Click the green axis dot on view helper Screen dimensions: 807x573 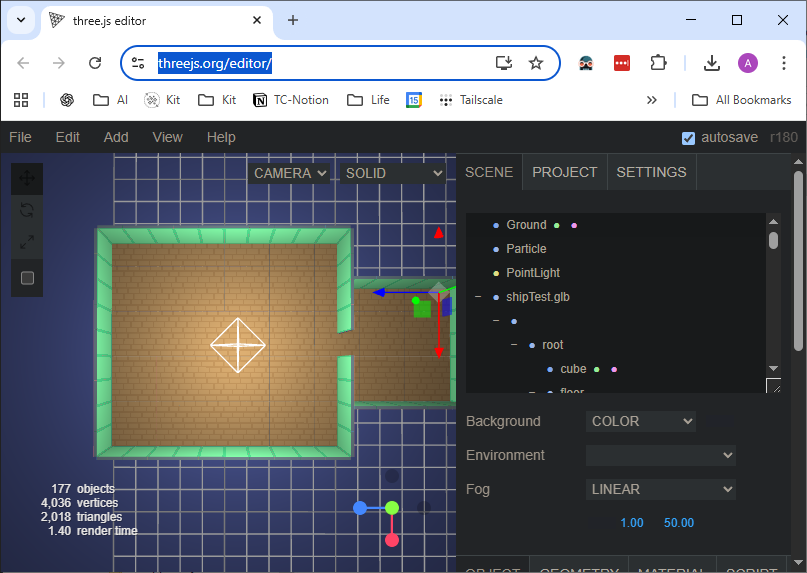[392, 508]
